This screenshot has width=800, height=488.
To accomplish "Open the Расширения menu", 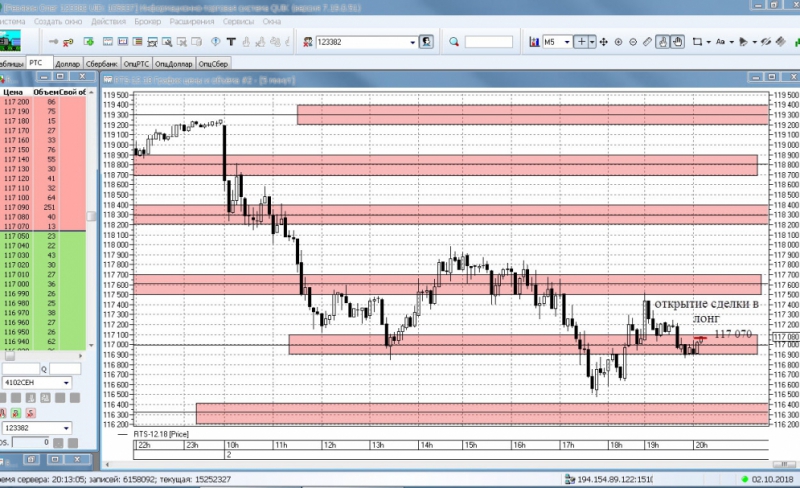I will 192,21.
